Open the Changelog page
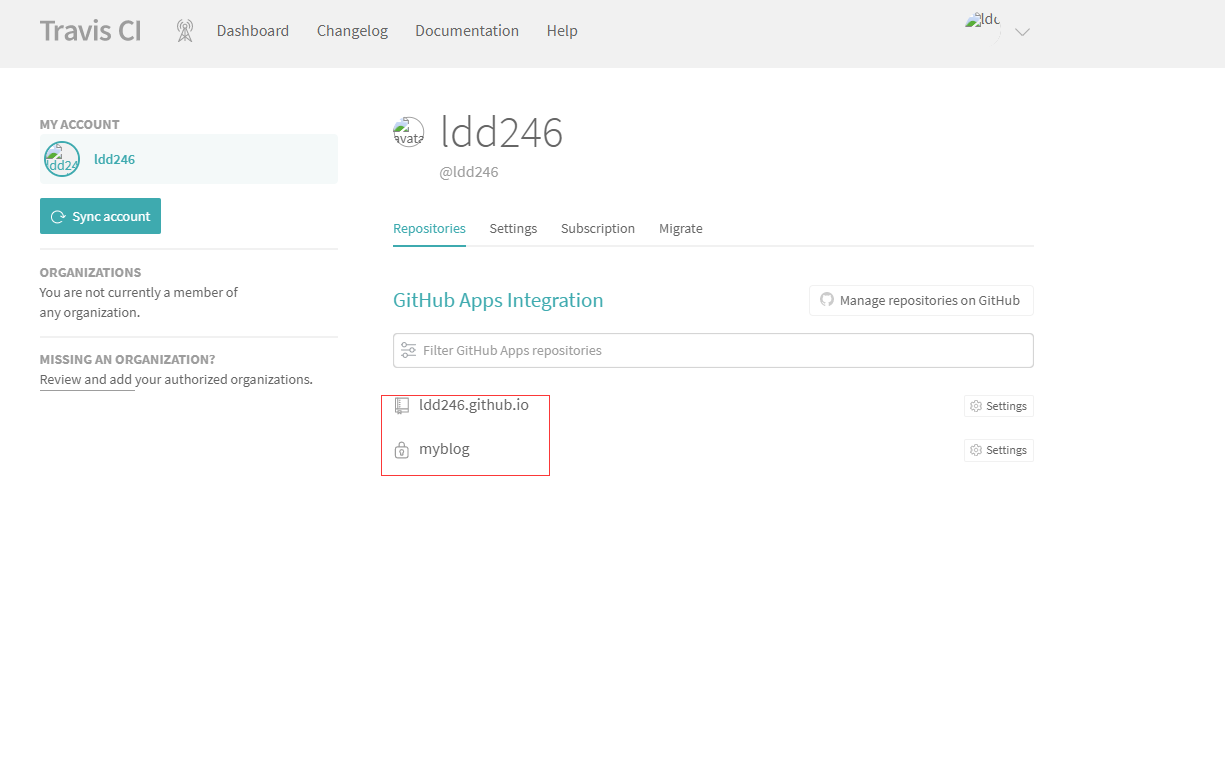This screenshot has height=776, width=1225. [x=352, y=31]
